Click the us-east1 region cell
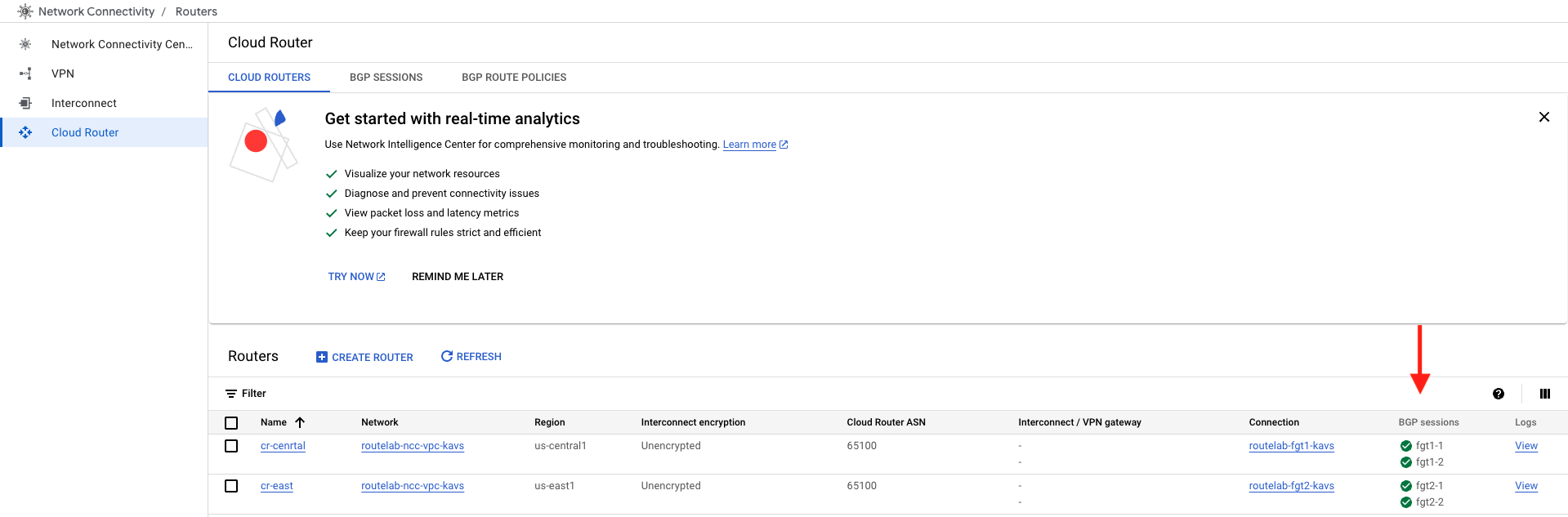 coord(555,486)
